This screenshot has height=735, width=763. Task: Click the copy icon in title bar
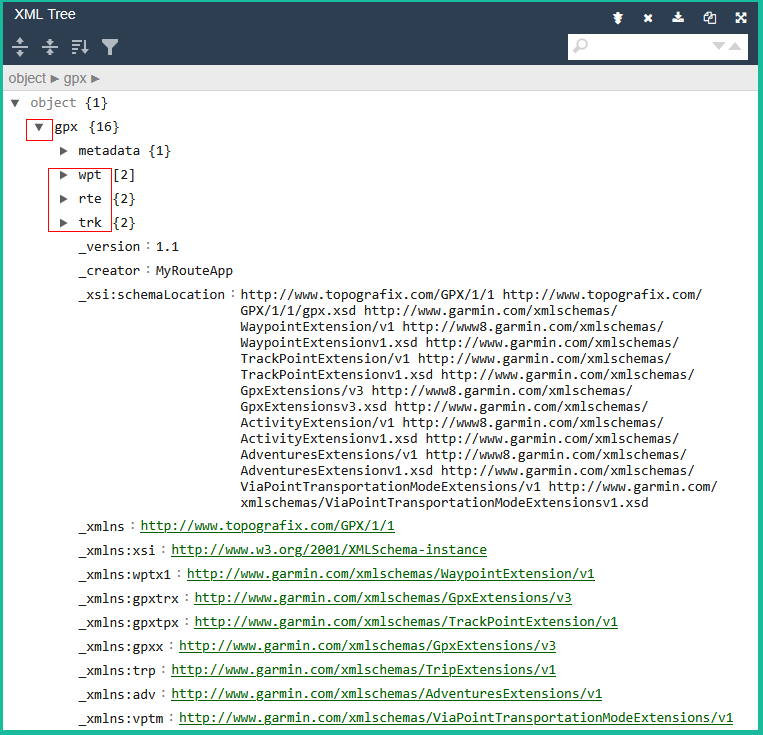709,17
